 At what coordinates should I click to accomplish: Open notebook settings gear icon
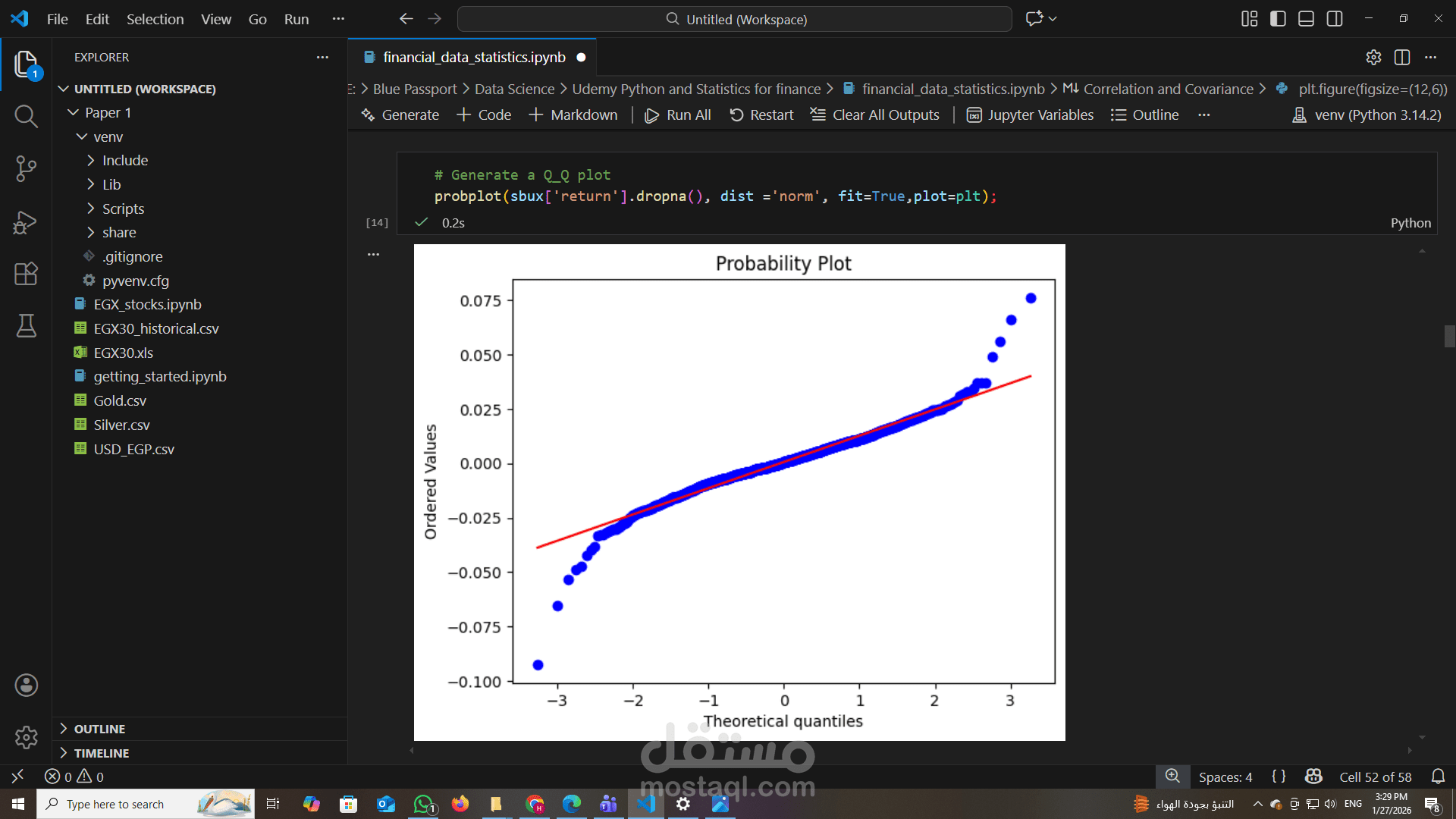[x=1373, y=58]
